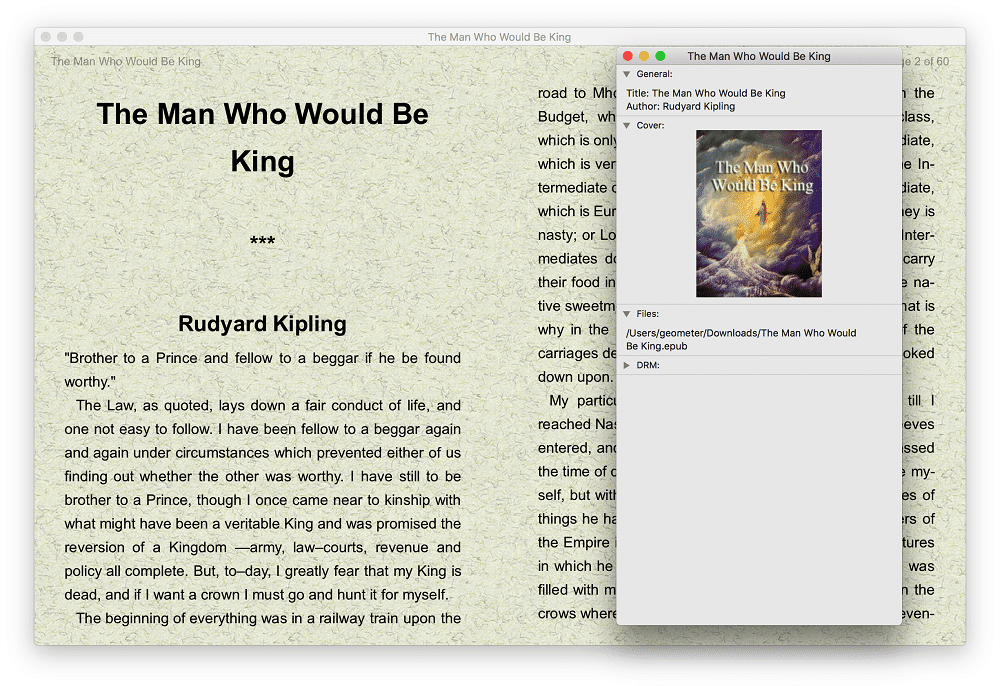Click the epub file path in Files

coord(740,339)
